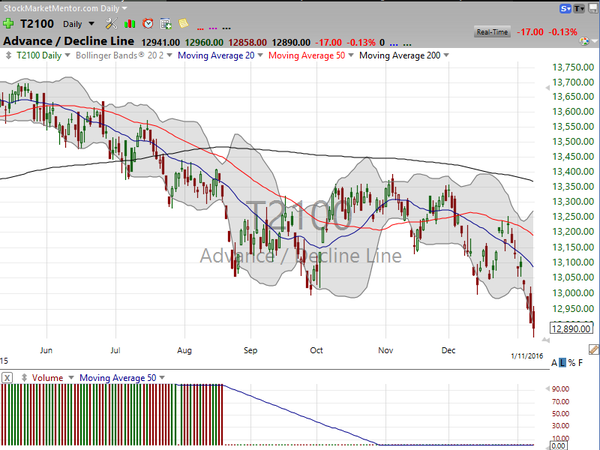600x450 pixels.
Task: Click the alarm clock alert icon
Action: click(148, 24)
